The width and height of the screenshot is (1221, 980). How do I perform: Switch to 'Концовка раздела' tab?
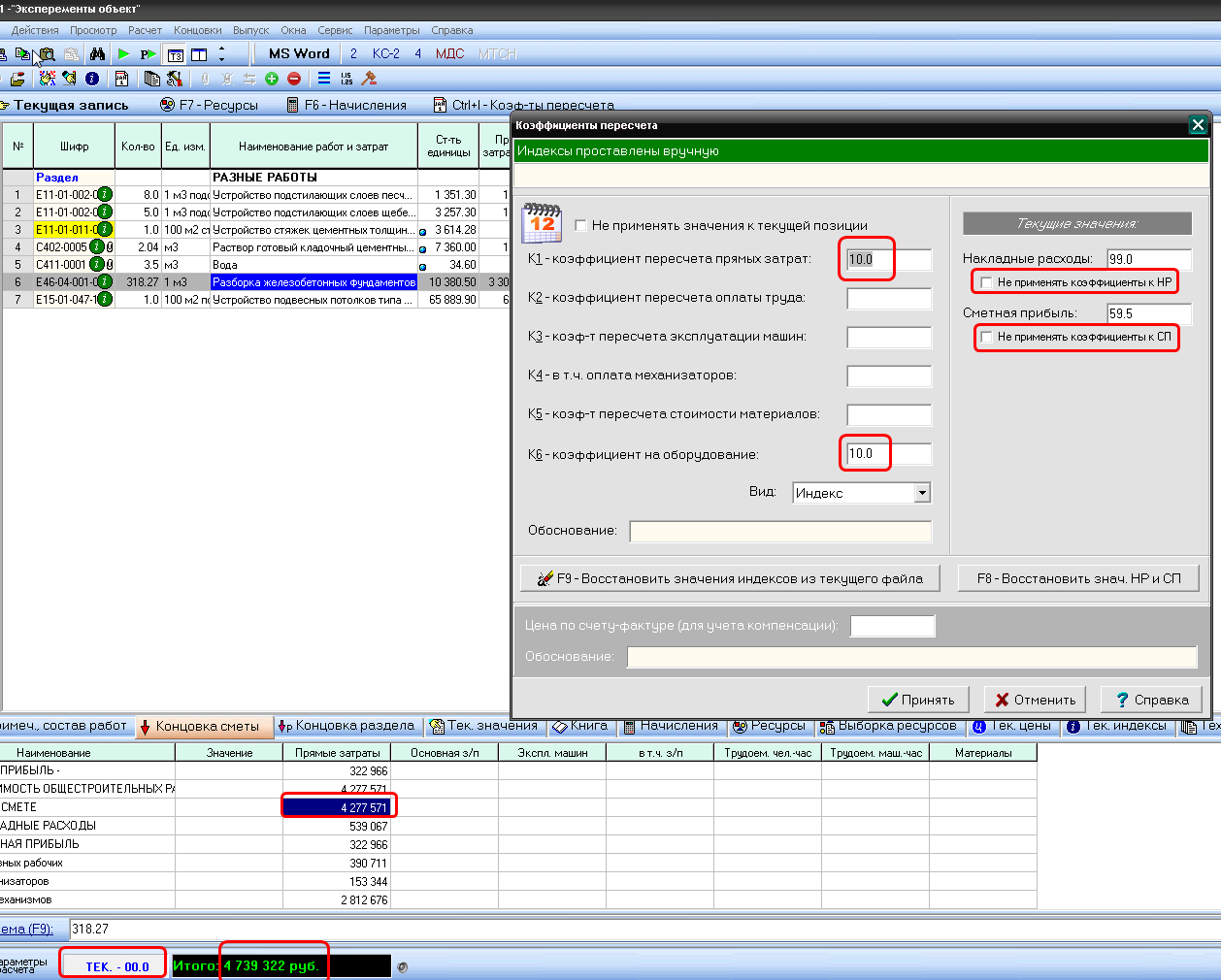(346, 726)
